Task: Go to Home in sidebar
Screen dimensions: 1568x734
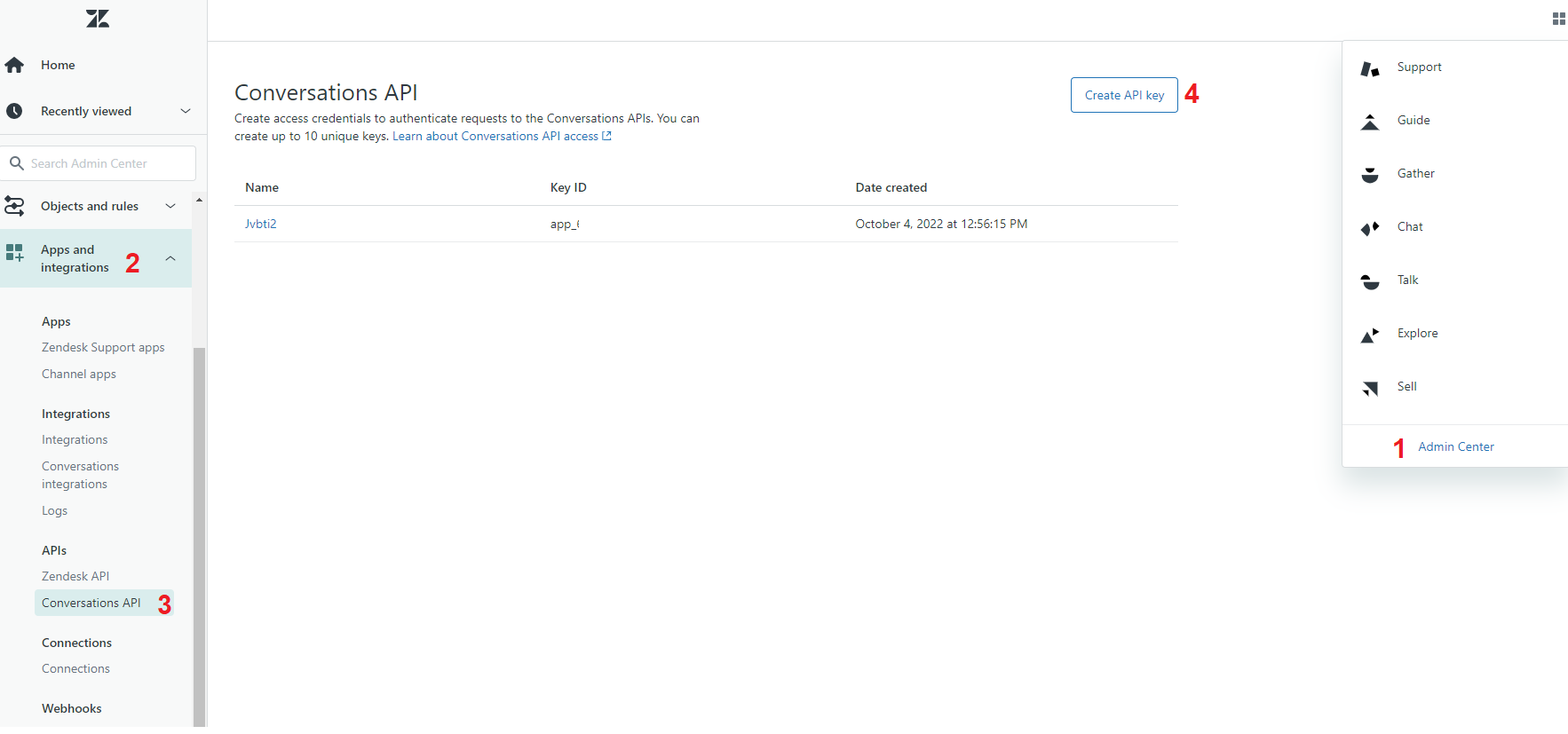Action: (x=58, y=65)
